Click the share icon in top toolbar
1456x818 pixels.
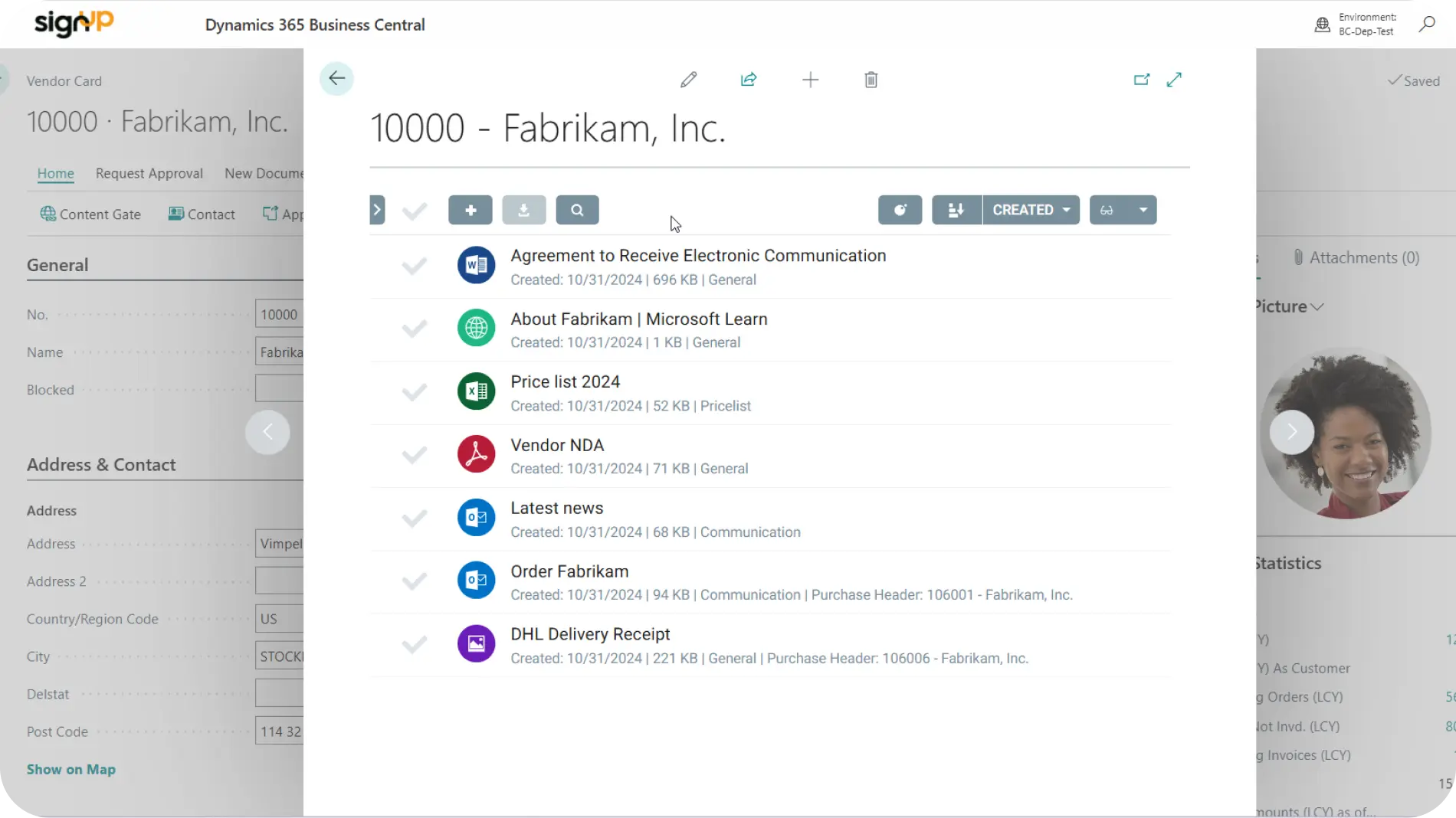tap(749, 80)
